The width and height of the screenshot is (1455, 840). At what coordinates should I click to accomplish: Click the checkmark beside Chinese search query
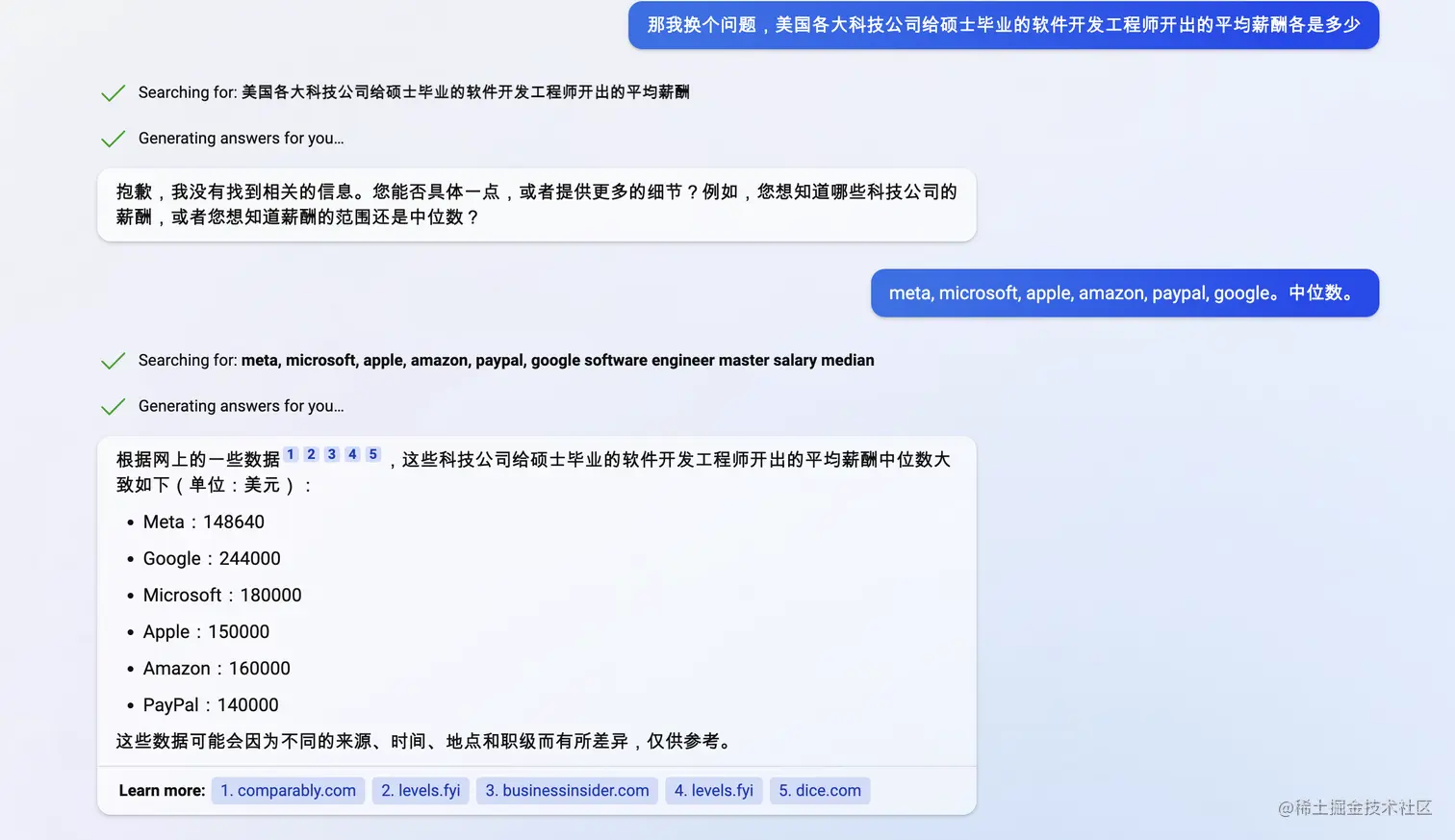coord(114,92)
